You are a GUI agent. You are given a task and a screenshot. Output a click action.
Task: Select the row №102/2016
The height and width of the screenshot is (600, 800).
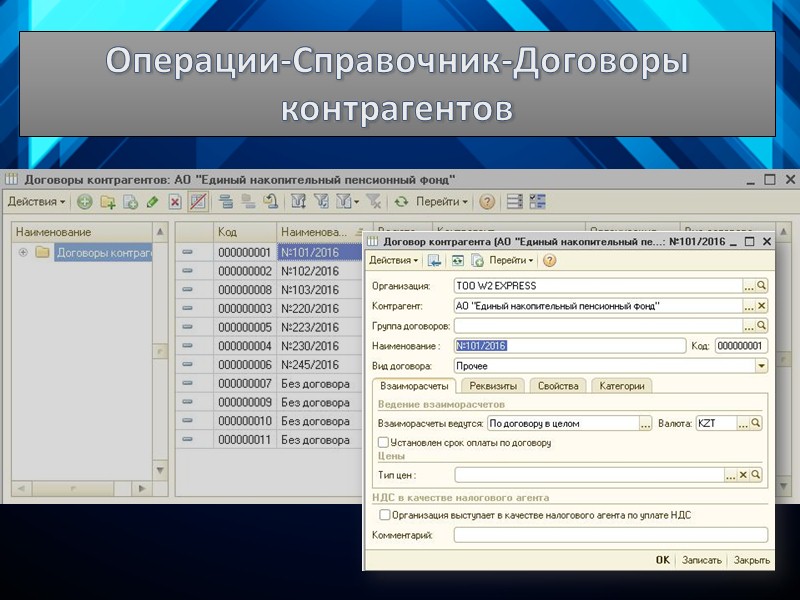pos(269,271)
